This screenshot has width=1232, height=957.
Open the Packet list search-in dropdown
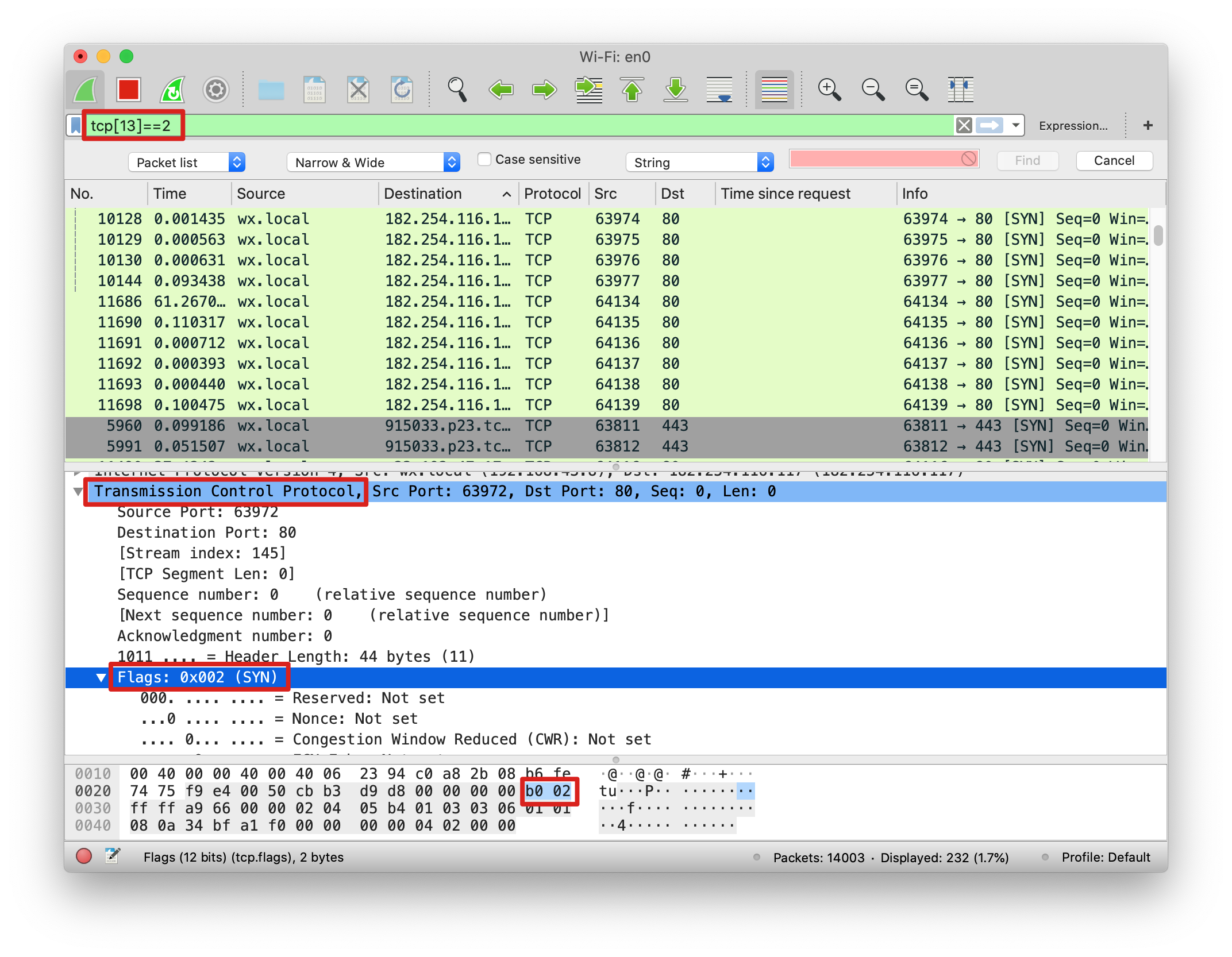tap(187, 163)
